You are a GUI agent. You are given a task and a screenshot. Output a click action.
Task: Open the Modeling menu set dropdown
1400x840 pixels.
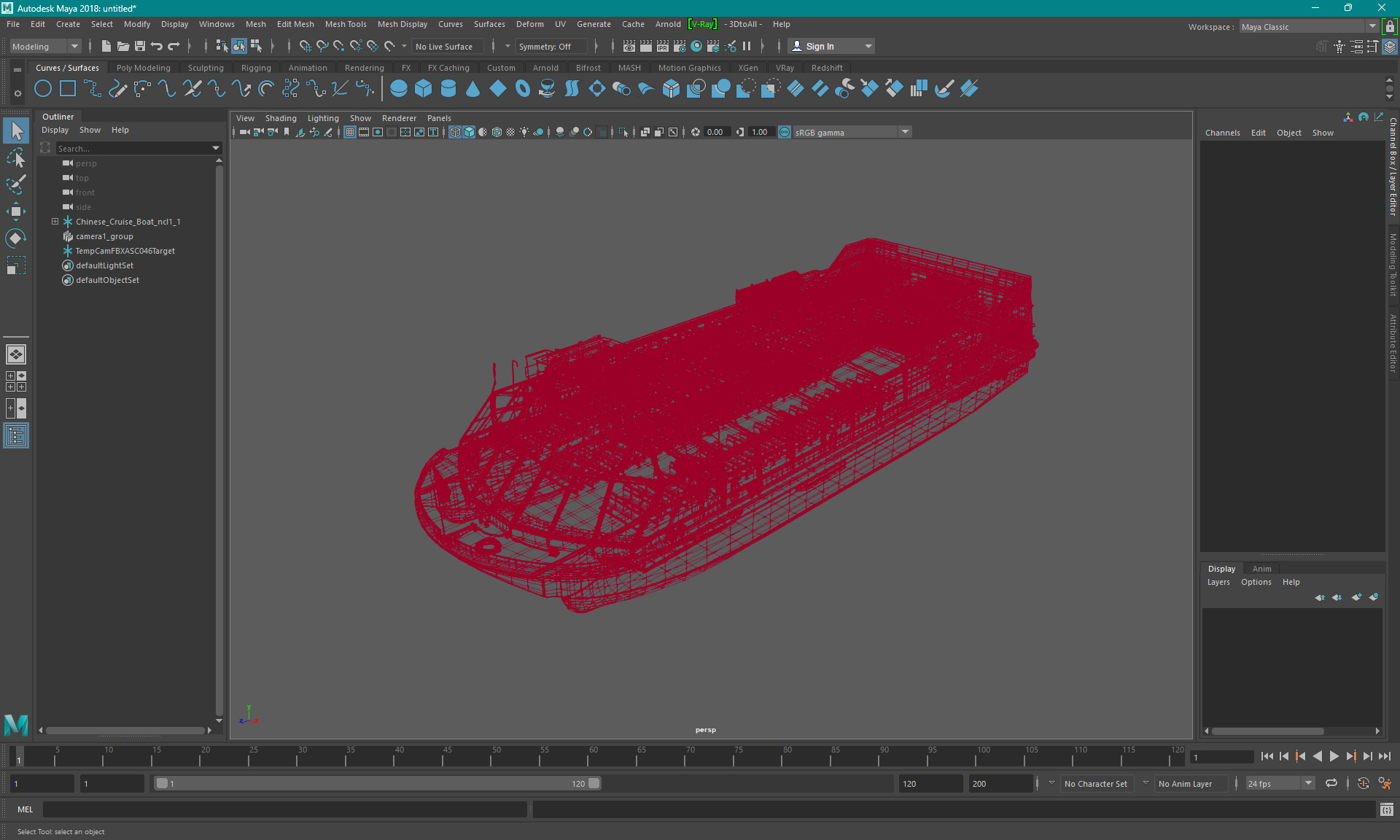click(x=45, y=46)
